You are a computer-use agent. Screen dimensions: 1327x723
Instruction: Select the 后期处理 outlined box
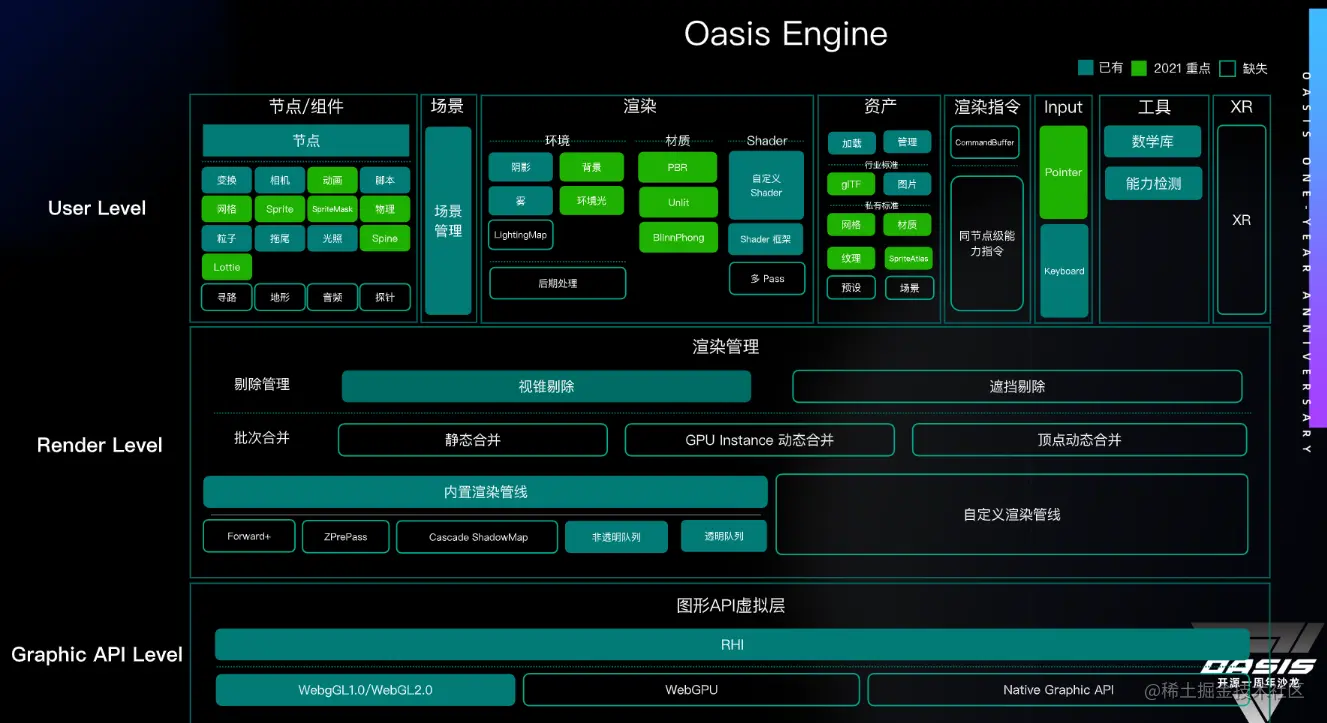pyautogui.click(x=558, y=283)
